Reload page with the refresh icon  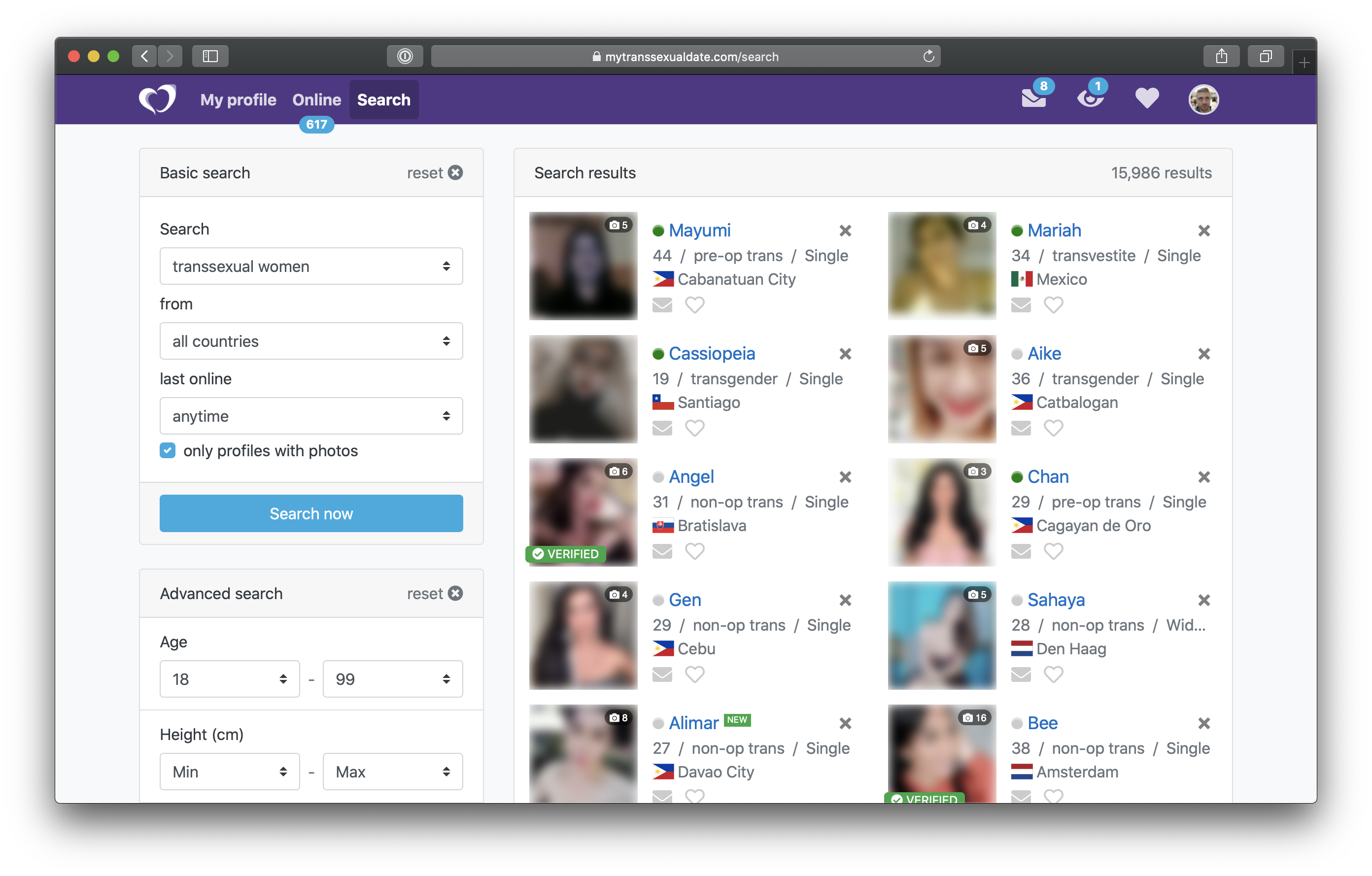(928, 56)
